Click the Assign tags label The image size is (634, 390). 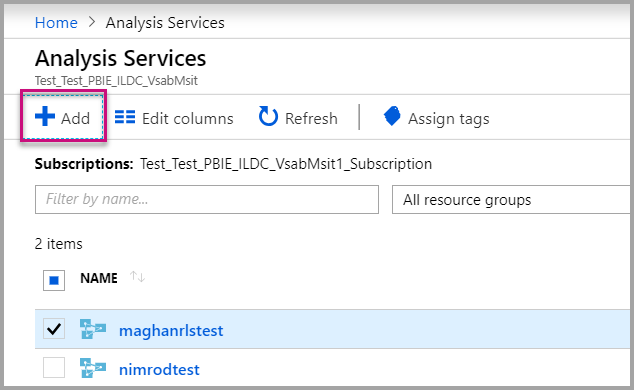click(448, 119)
